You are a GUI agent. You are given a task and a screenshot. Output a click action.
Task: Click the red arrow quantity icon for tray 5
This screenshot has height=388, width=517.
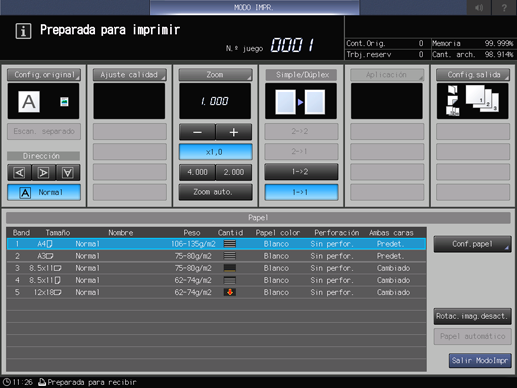point(230,292)
